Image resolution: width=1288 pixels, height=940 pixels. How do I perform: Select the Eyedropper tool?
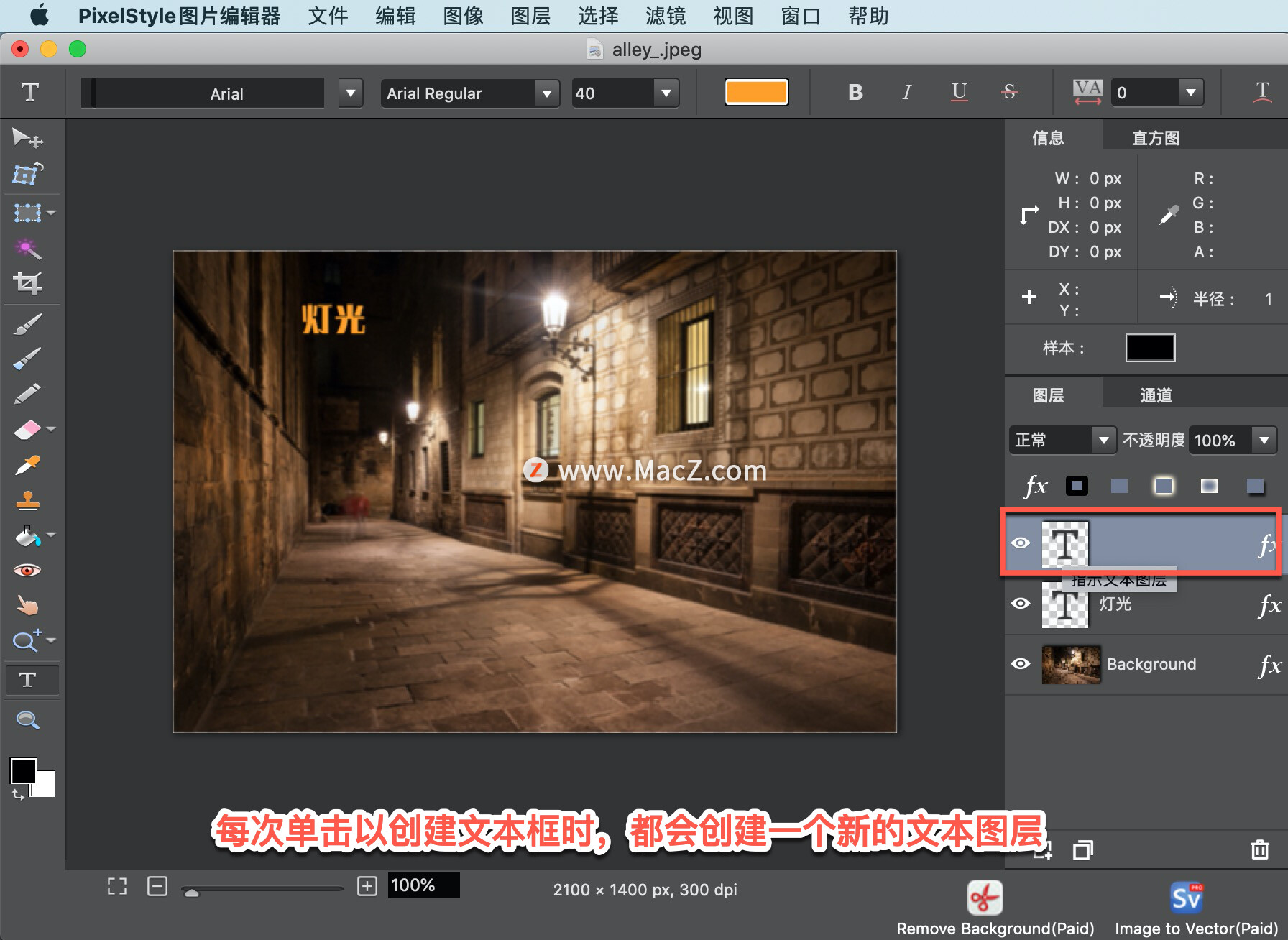click(29, 464)
